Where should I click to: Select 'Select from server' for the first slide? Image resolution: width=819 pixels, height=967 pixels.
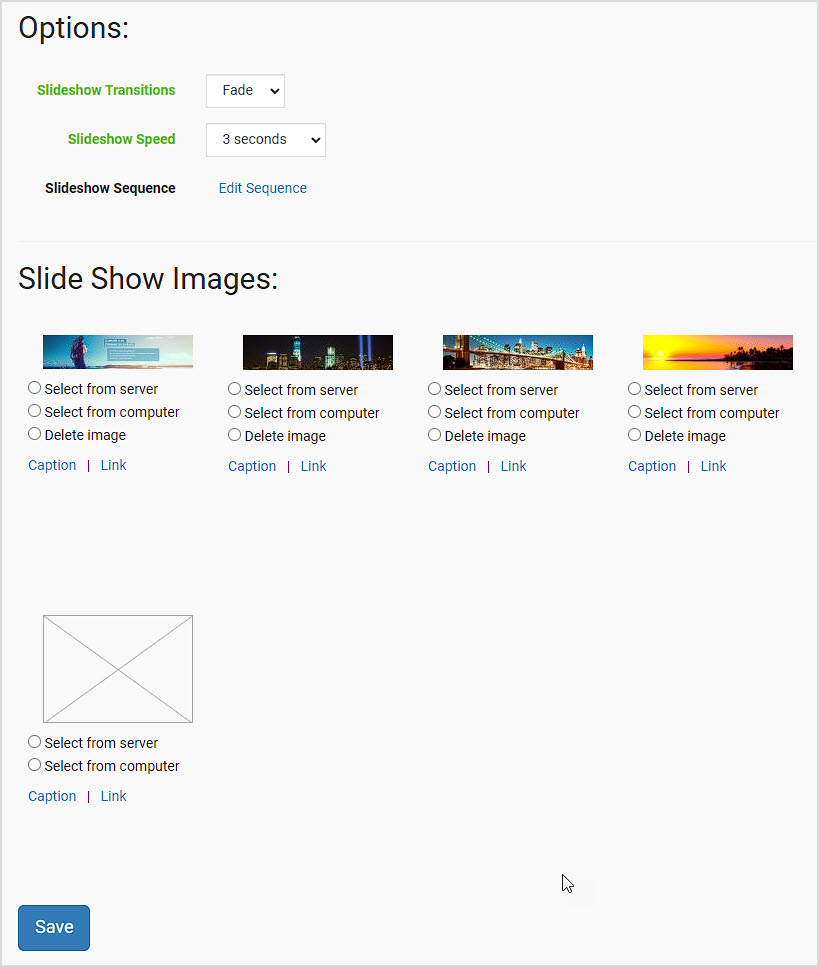click(x=34, y=387)
